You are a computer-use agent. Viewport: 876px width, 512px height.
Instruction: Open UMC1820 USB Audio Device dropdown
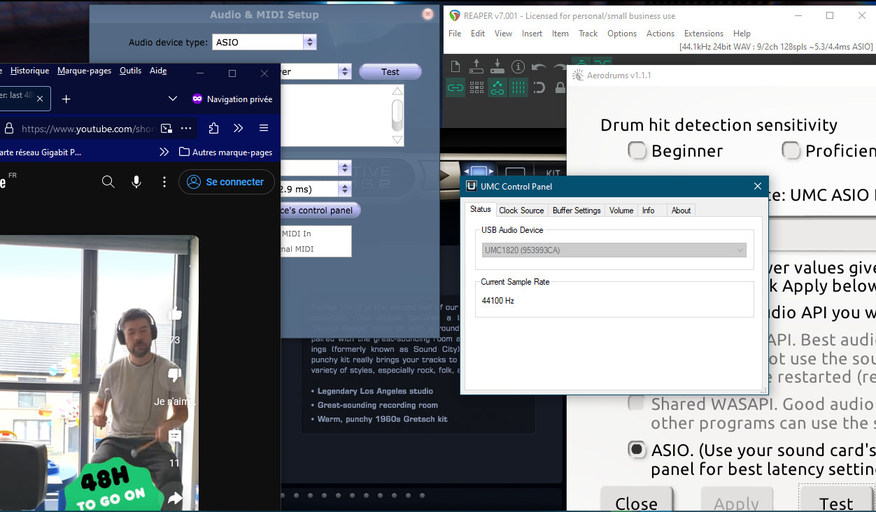click(614, 250)
